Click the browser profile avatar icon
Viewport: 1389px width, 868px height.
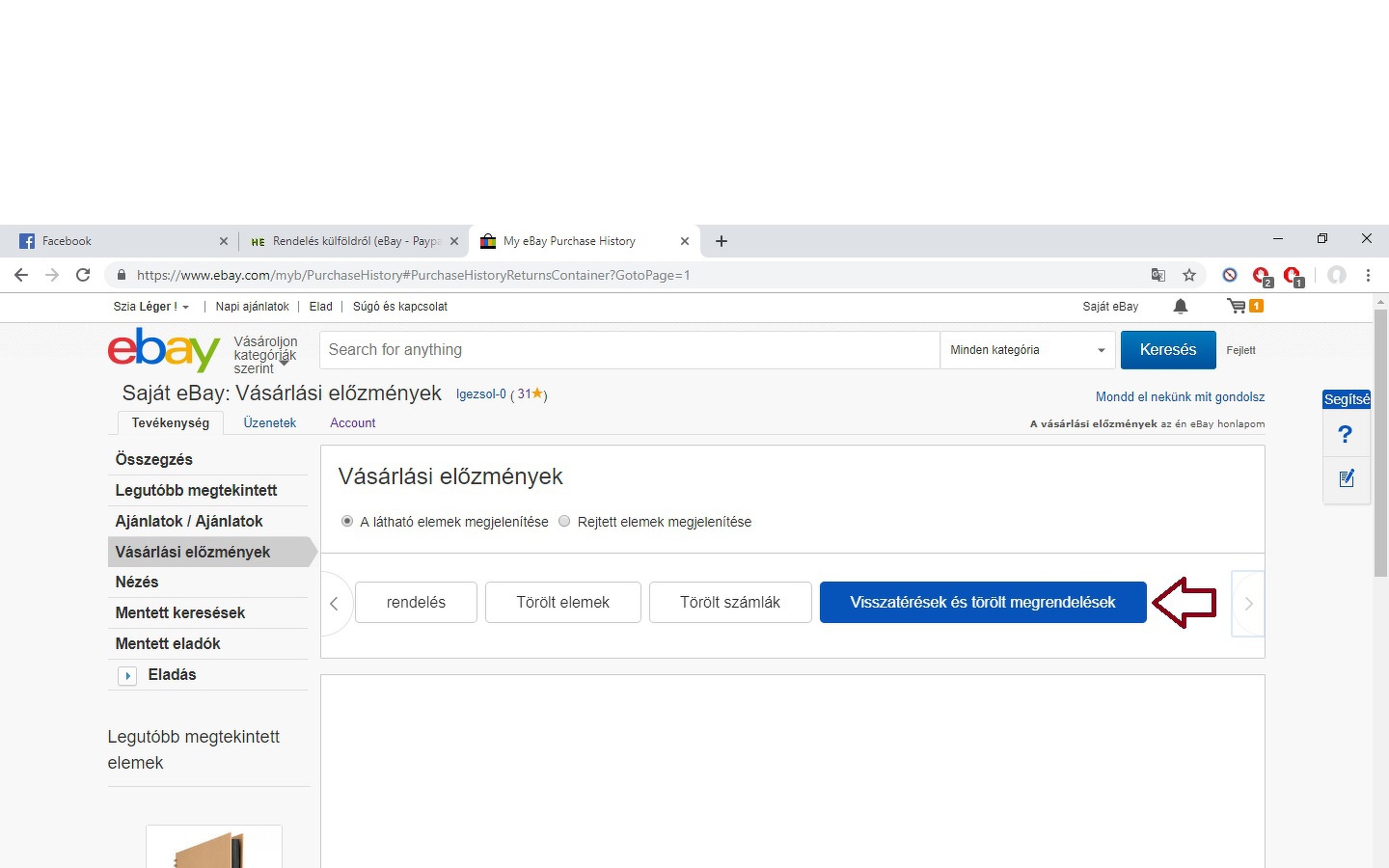pyautogui.click(x=1337, y=275)
